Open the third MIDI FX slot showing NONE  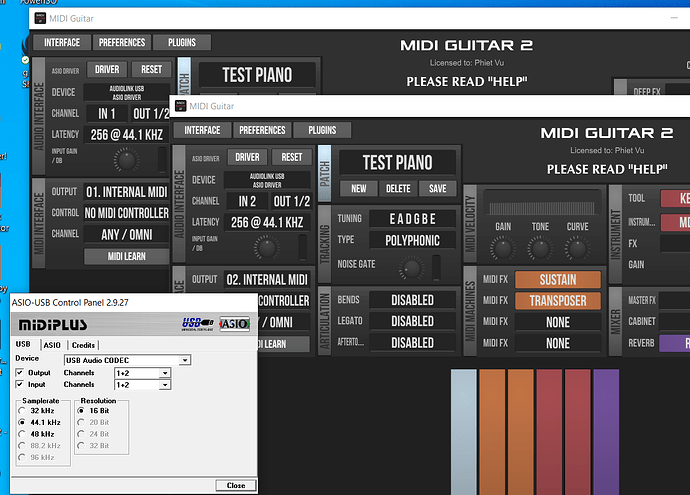(558, 322)
